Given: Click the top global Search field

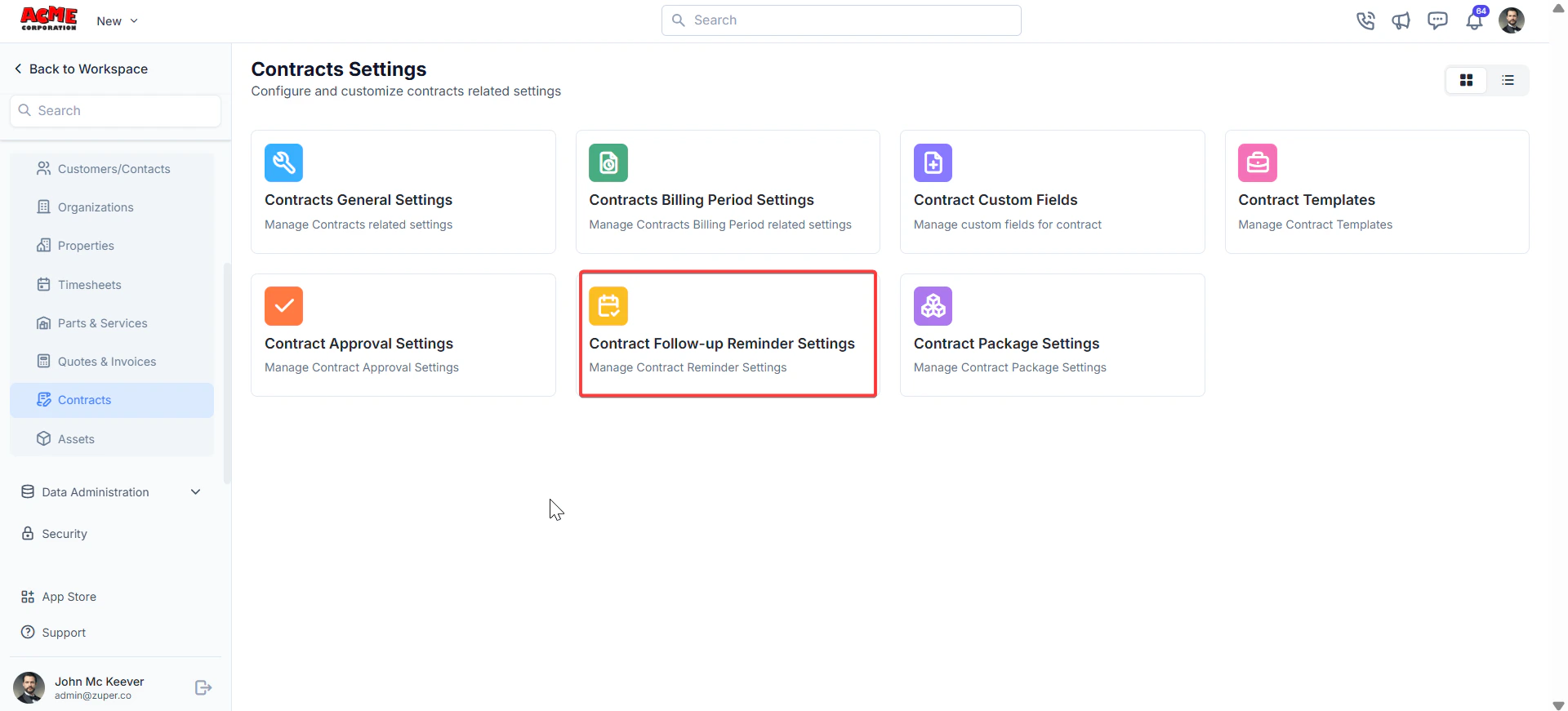Looking at the screenshot, I should (841, 20).
